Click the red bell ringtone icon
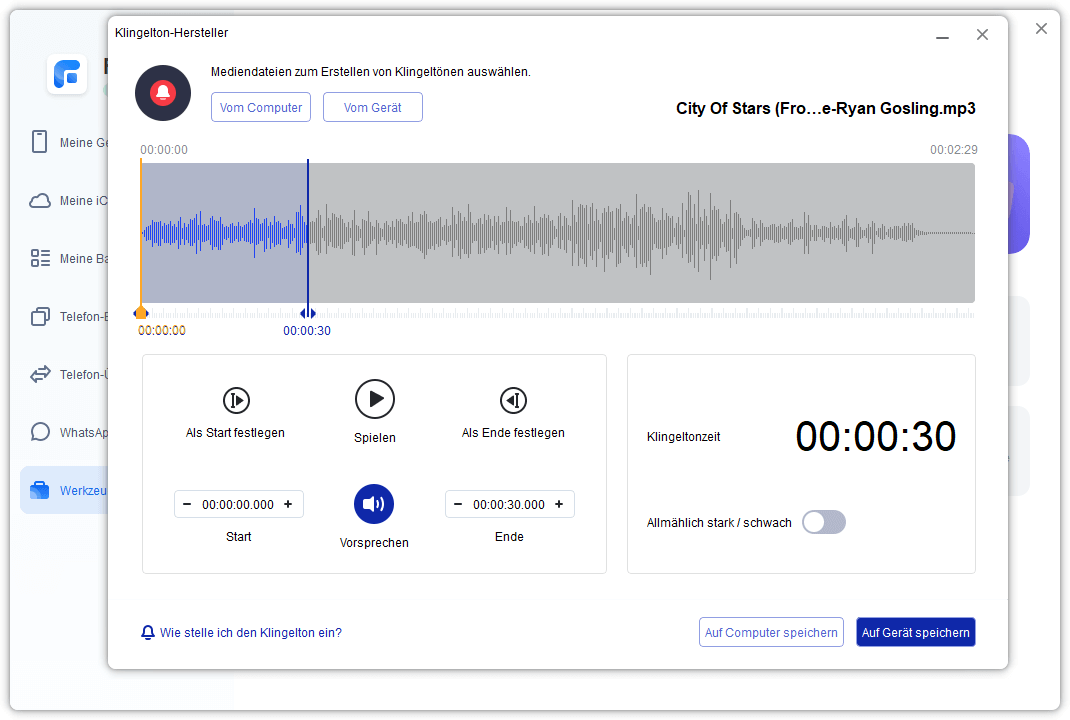The image size is (1070, 720). pos(163,93)
